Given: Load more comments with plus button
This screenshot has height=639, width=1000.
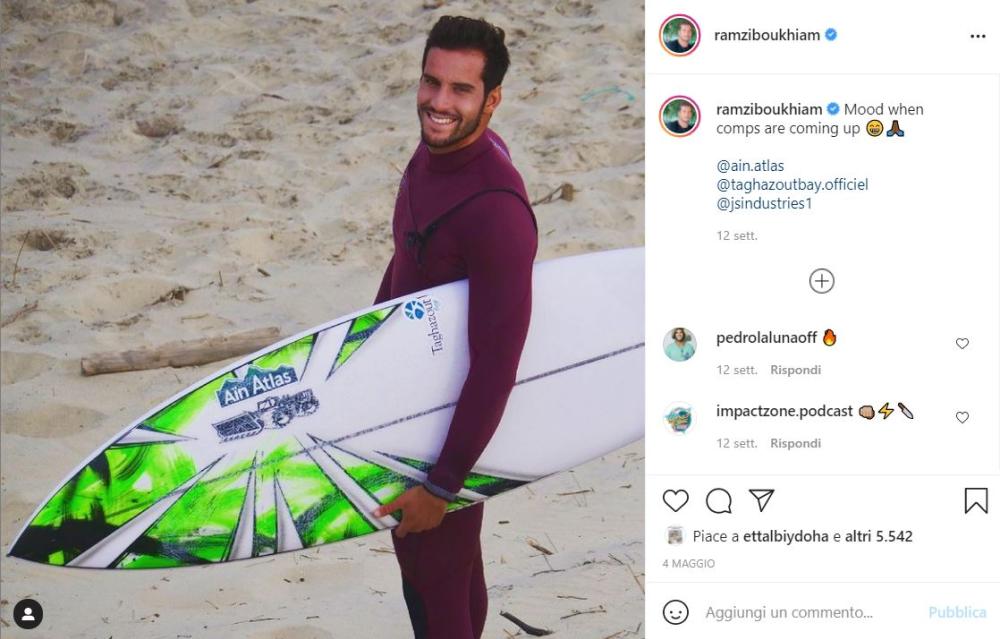Looking at the screenshot, I should [x=821, y=281].
